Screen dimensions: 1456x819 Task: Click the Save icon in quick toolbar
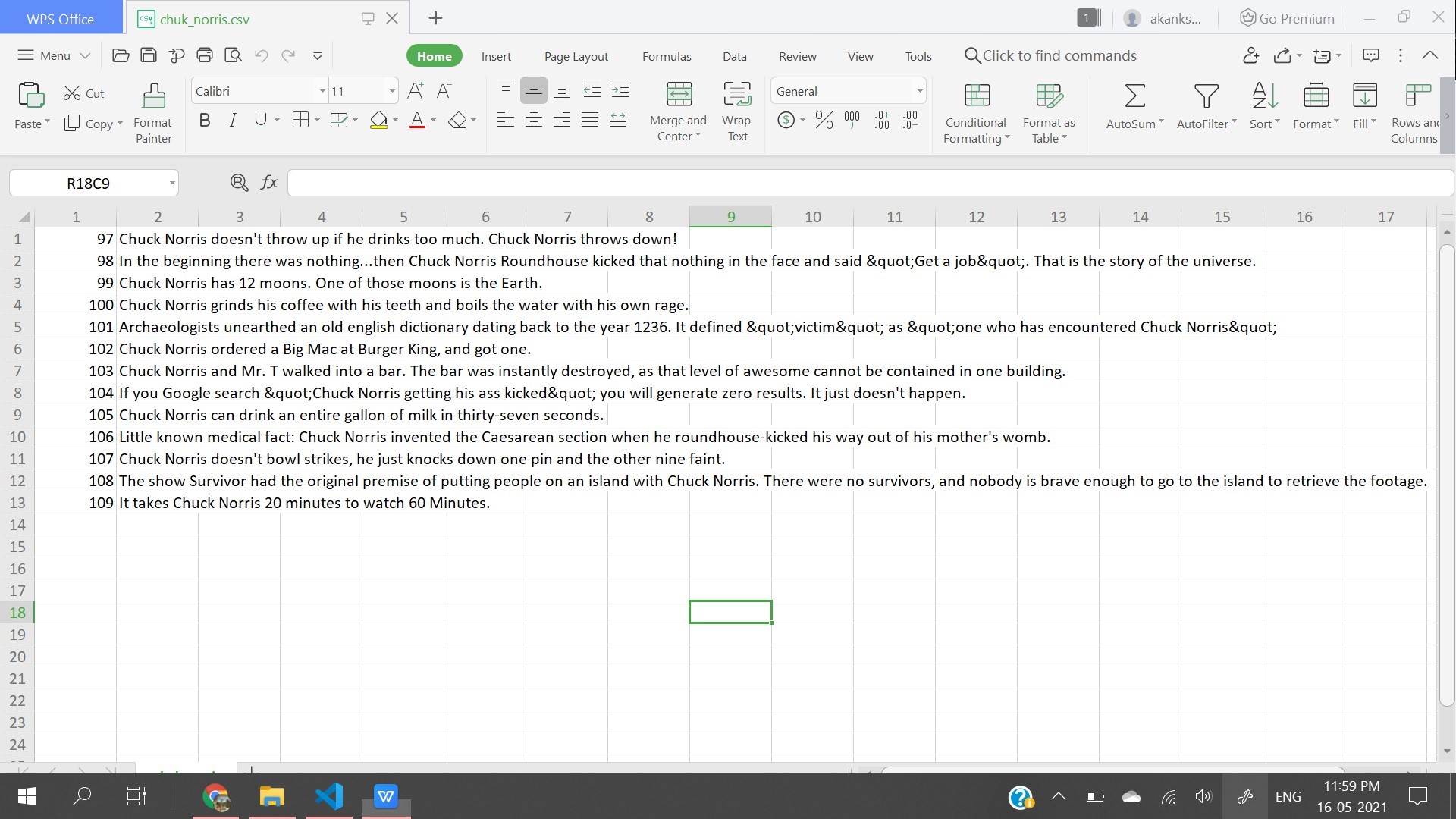[149, 55]
